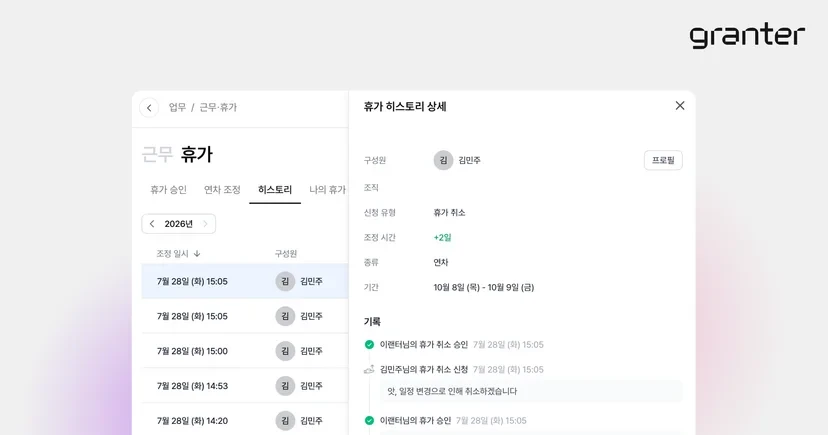The image size is (828, 435).
Task: Click the 조정 일시 column header text
Action: [x=172, y=254]
